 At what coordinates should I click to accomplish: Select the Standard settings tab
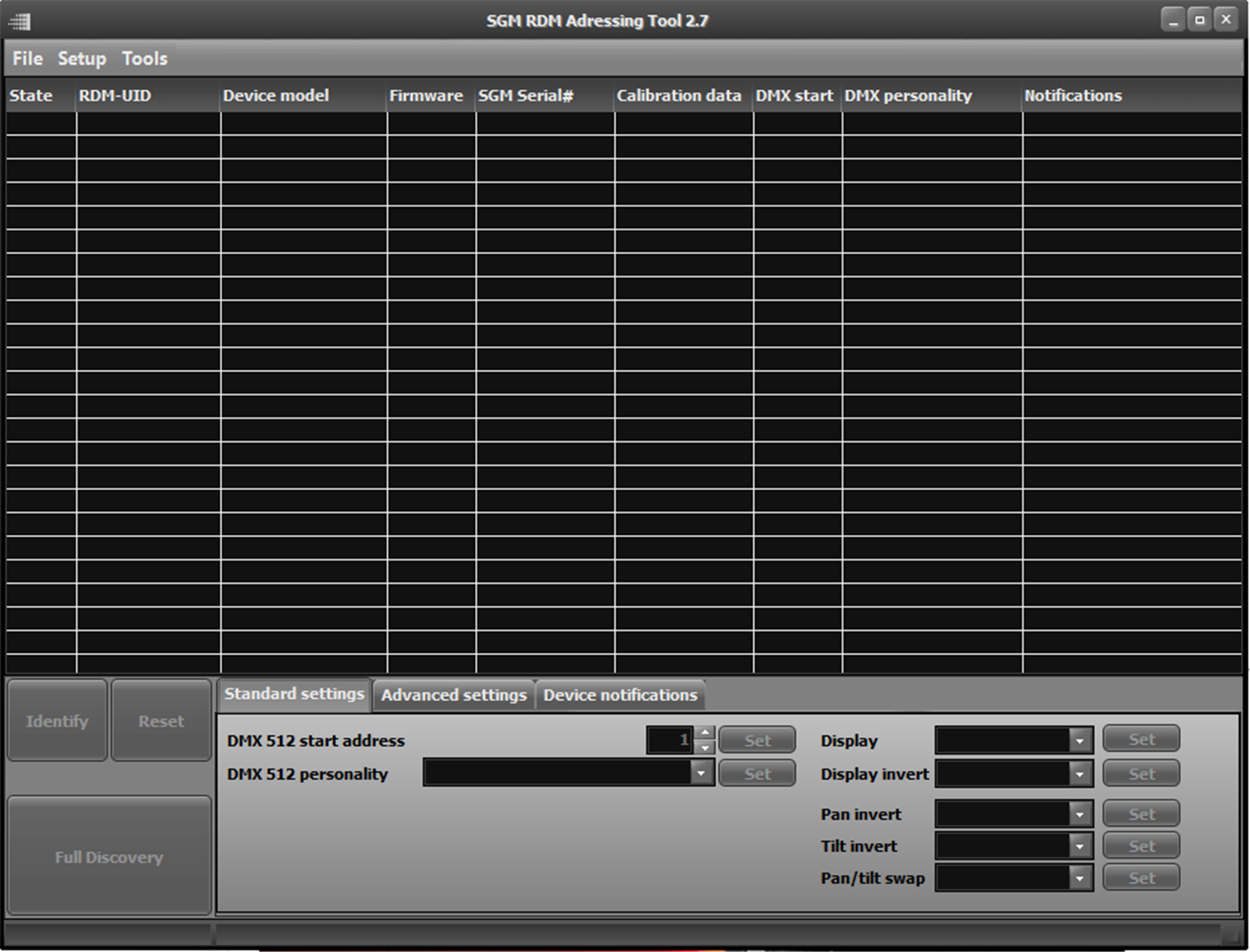point(294,695)
